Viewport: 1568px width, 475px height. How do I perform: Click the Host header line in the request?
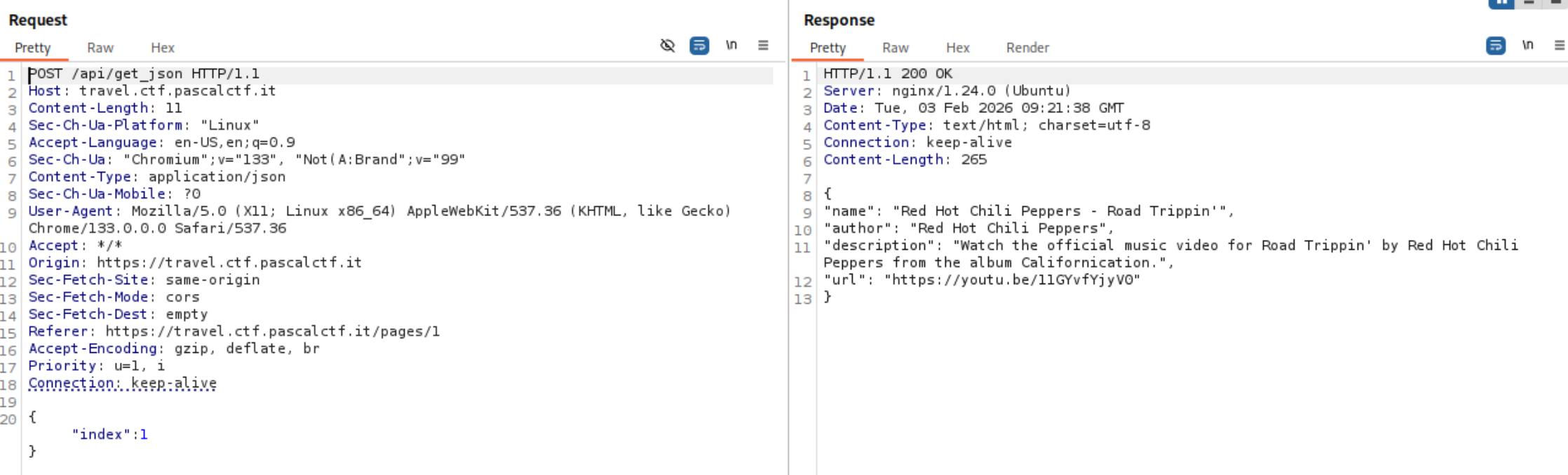click(151, 91)
